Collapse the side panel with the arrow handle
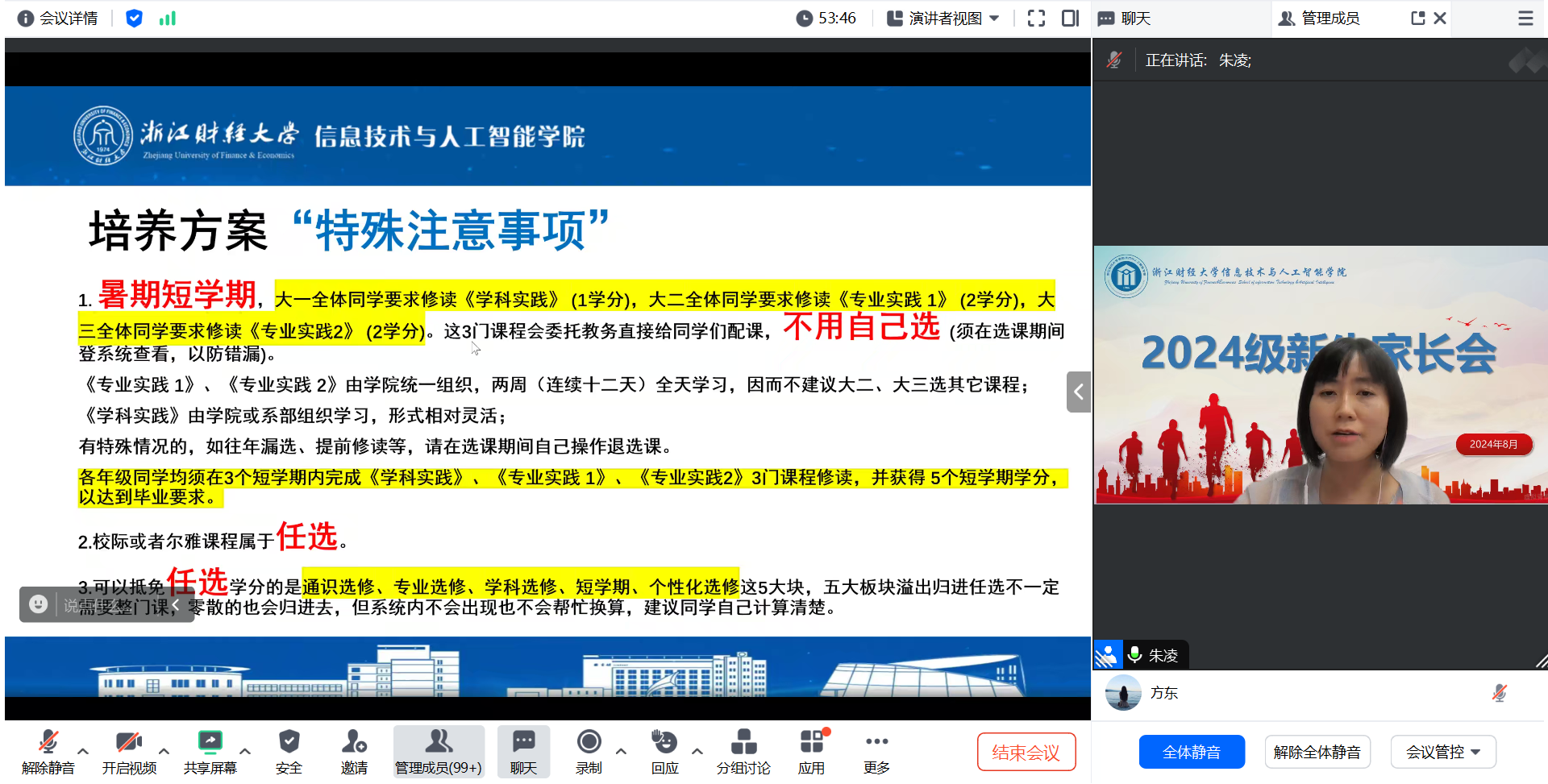The image size is (1548, 784). tap(1078, 392)
